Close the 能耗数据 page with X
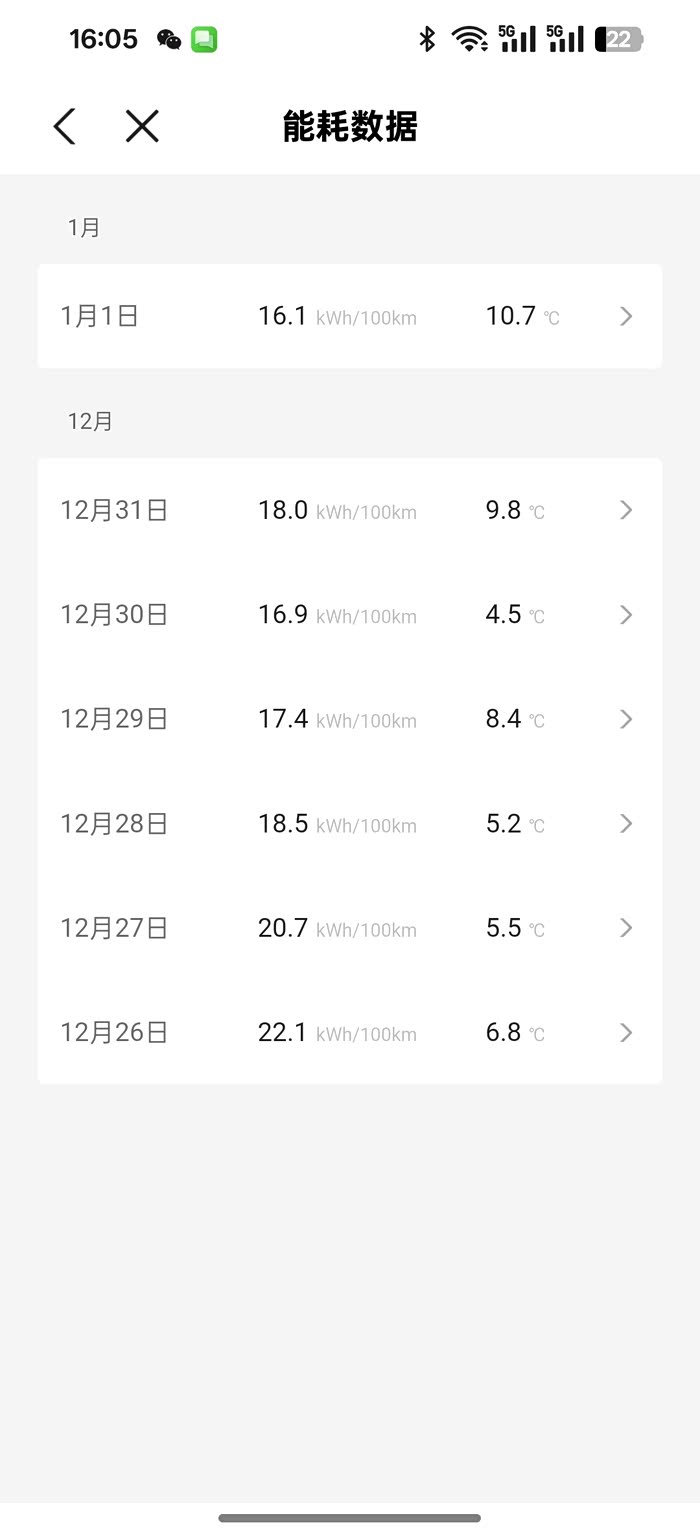The height and width of the screenshot is (1538, 700). pyautogui.click(x=142, y=127)
